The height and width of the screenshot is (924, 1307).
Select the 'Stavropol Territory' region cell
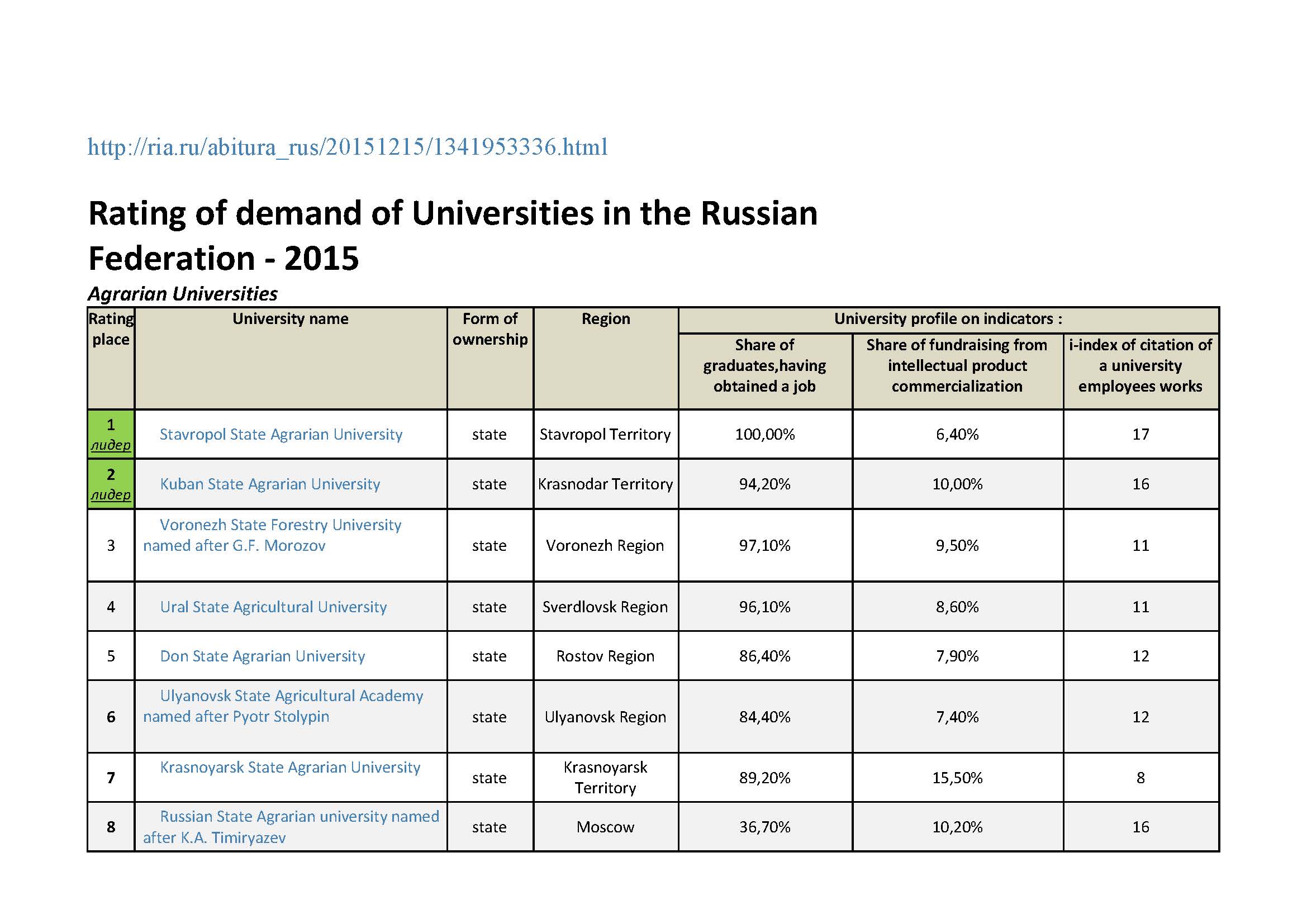[x=605, y=434]
